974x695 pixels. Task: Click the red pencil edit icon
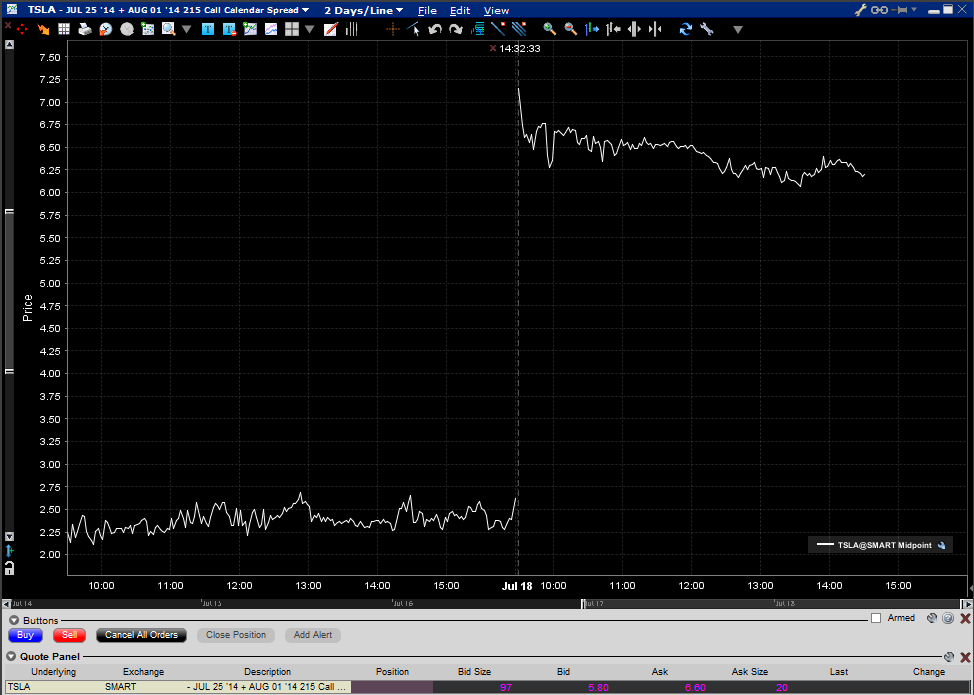[x=330, y=29]
